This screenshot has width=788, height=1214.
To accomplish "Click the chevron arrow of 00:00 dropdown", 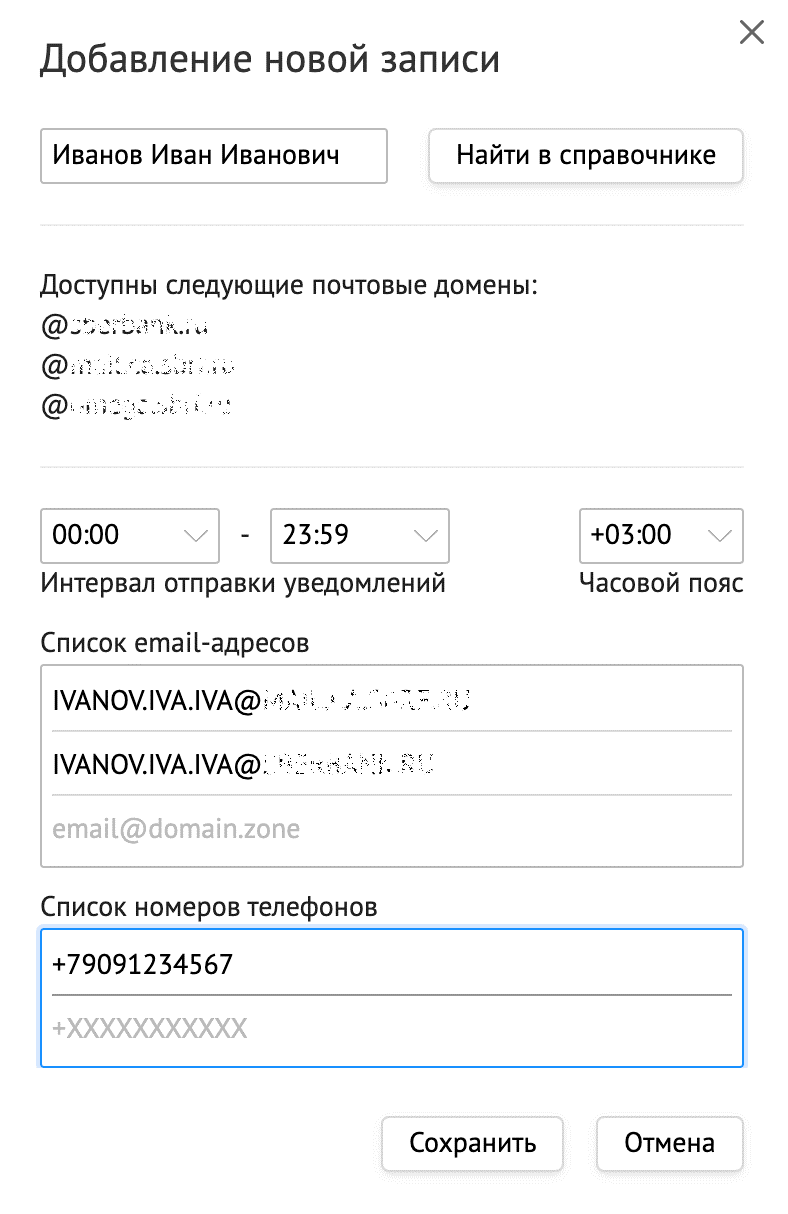I will [195, 535].
